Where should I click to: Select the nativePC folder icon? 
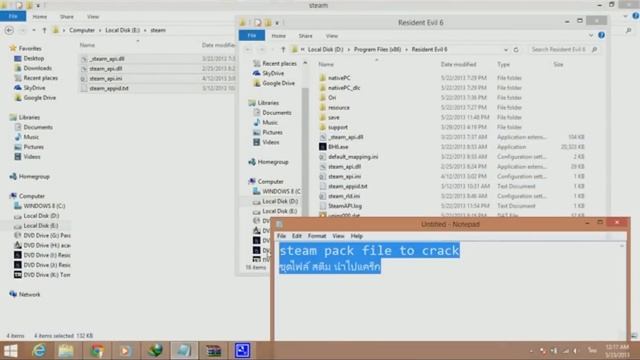[322, 78]
